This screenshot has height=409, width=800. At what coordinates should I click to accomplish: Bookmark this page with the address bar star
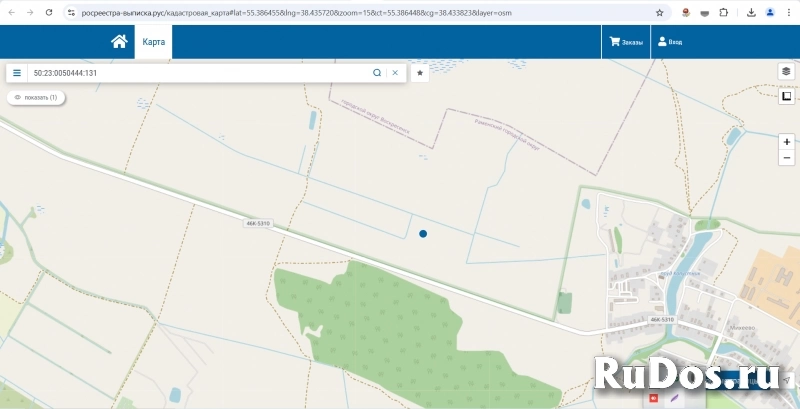pos(659,12)
